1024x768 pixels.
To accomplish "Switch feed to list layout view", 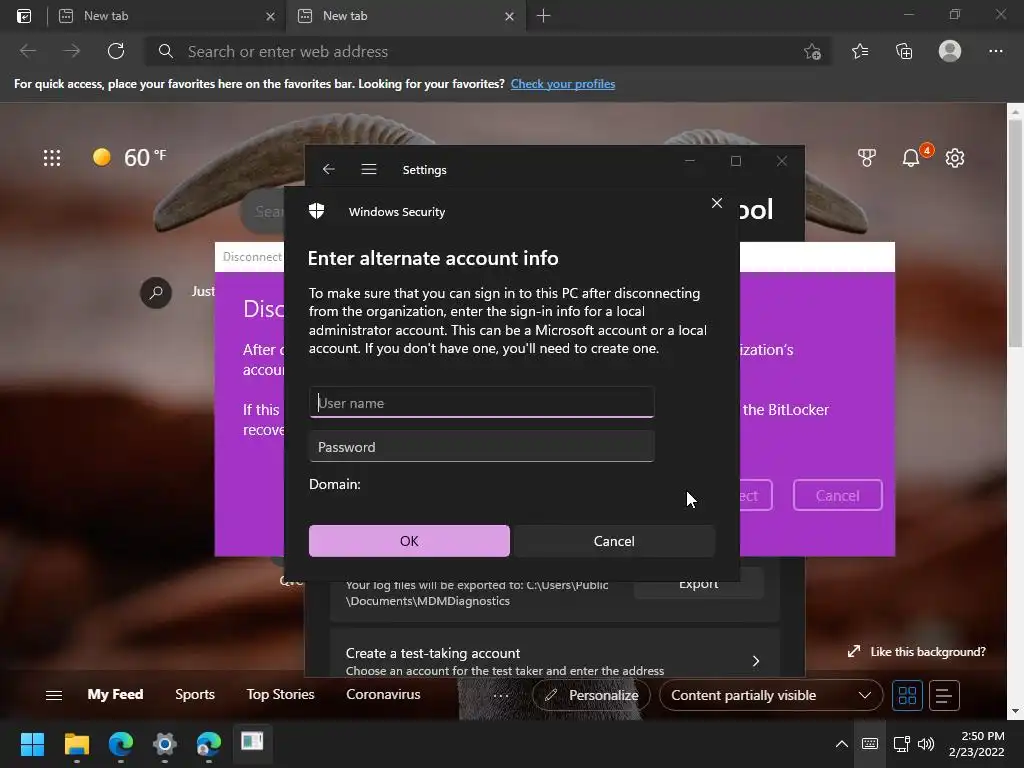I will [x=944, y=696].
